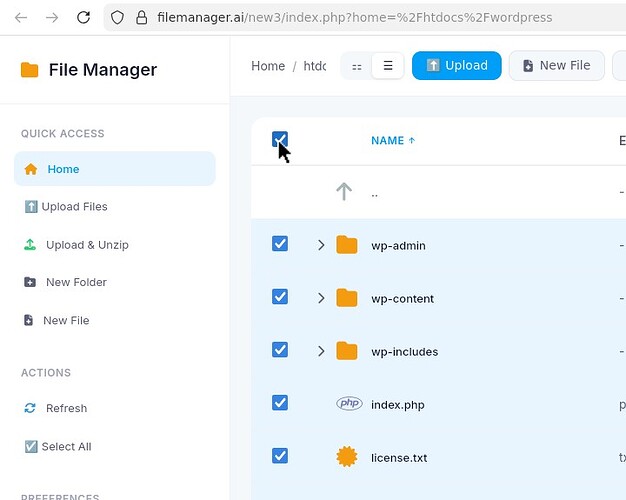Click the Home breadcrumb link

(268, 66)
